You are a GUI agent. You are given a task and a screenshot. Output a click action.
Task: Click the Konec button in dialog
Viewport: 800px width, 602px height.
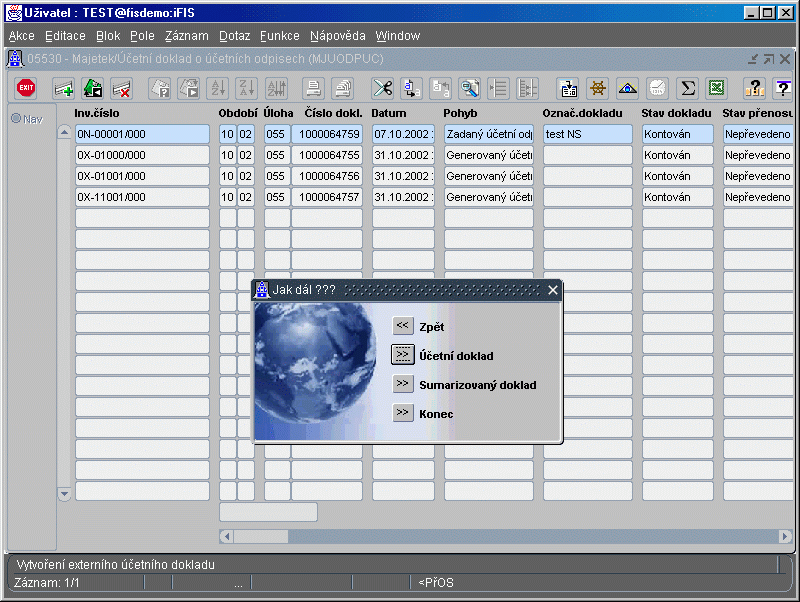click(x=403, y=413)
